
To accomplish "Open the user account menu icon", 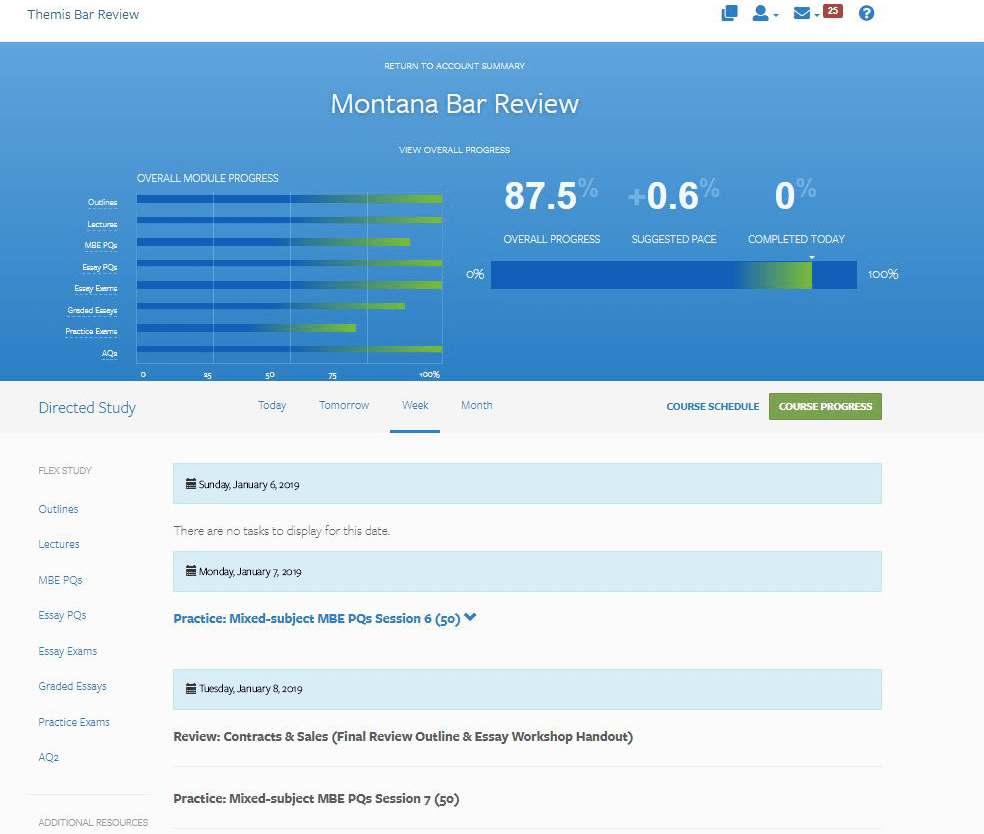I will pos(761,14).
